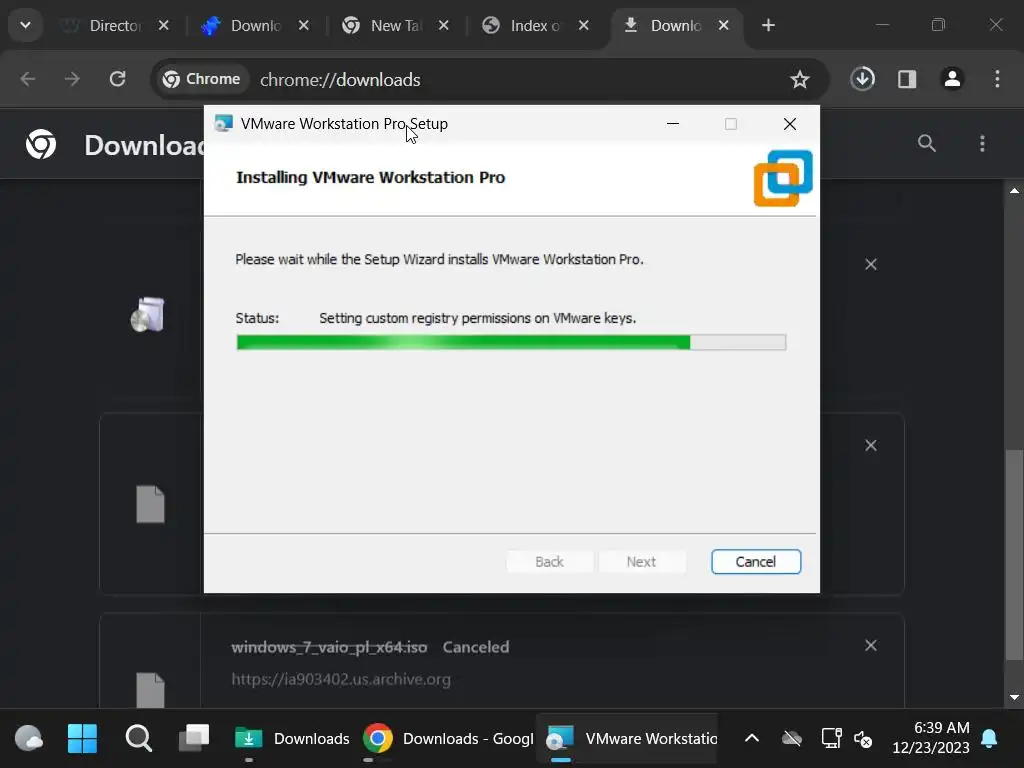Open Chrome tab search dropdown arrow
1024x768 pixels.
25,25
